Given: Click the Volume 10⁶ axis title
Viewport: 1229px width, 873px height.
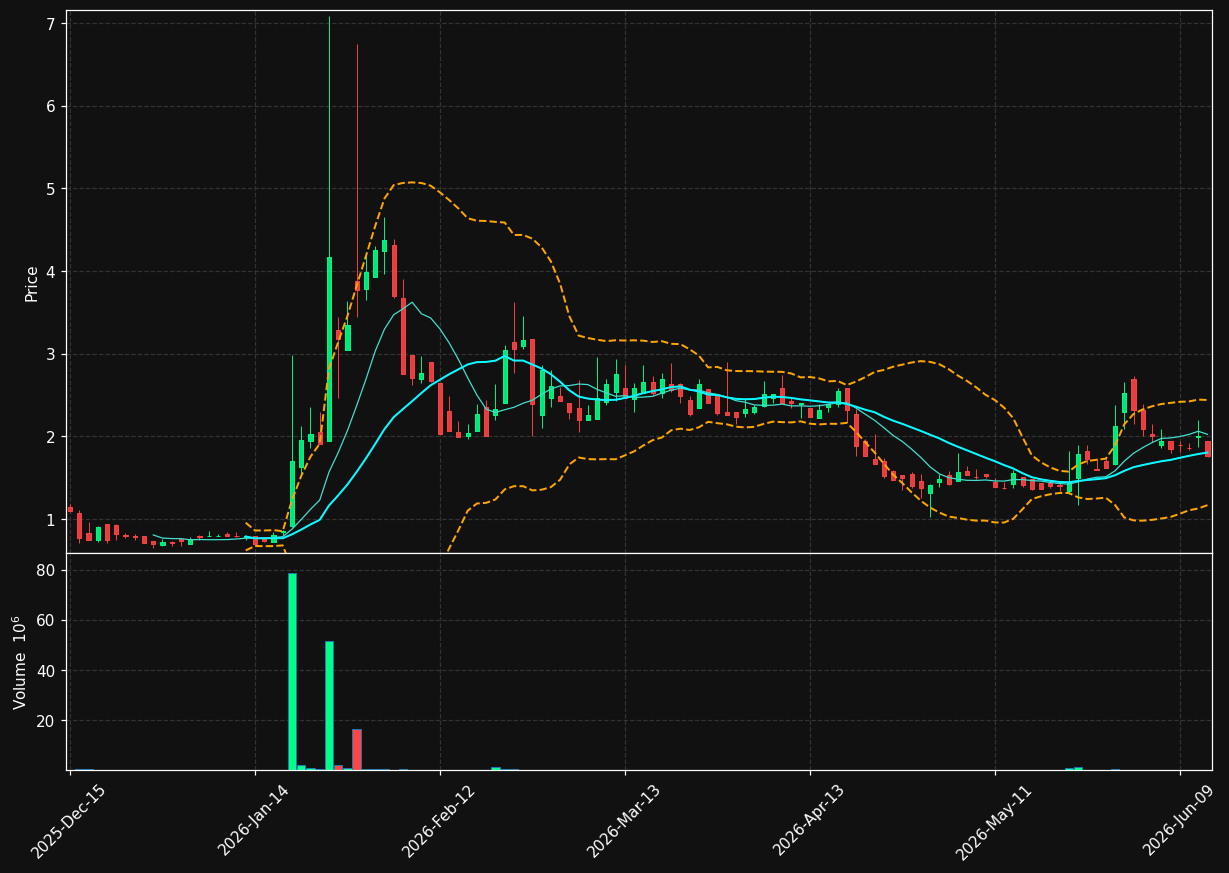Looking at the screenshot, I should 20,662.
